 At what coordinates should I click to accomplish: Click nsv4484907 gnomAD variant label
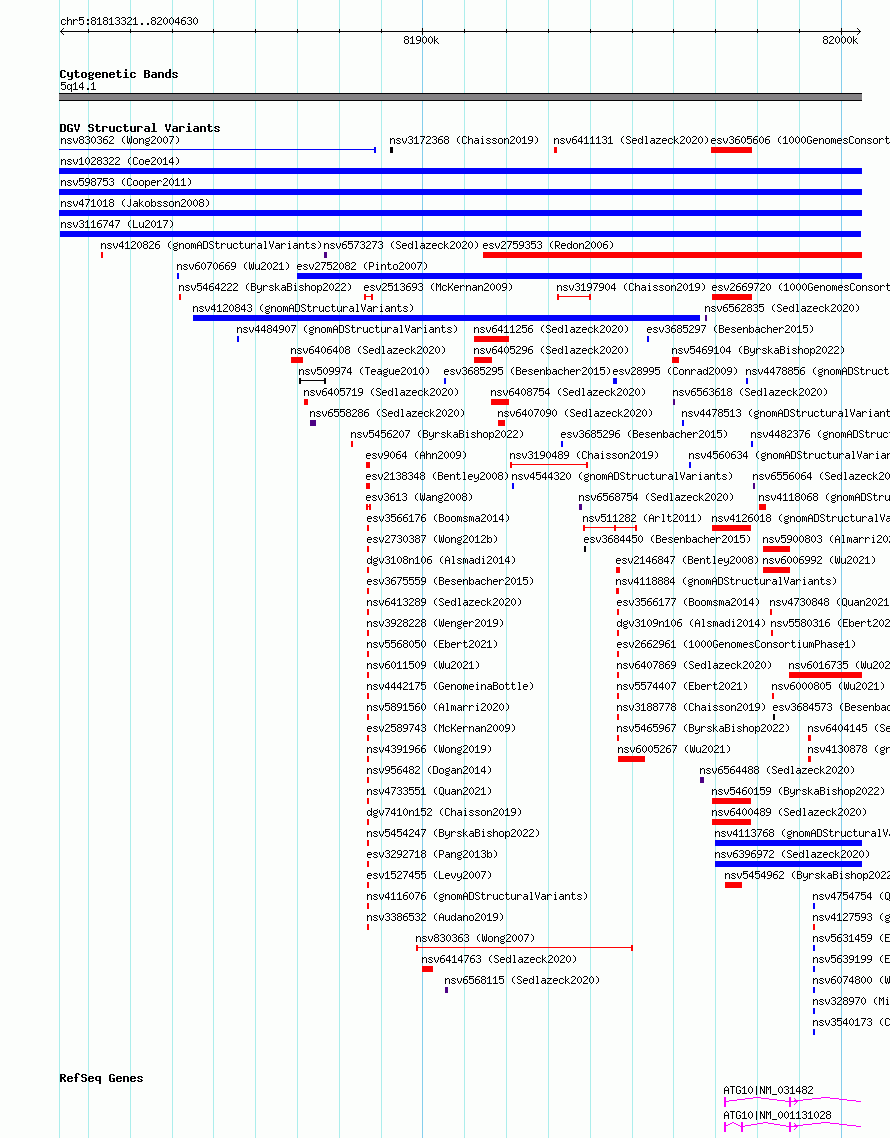tap(347, 329)
